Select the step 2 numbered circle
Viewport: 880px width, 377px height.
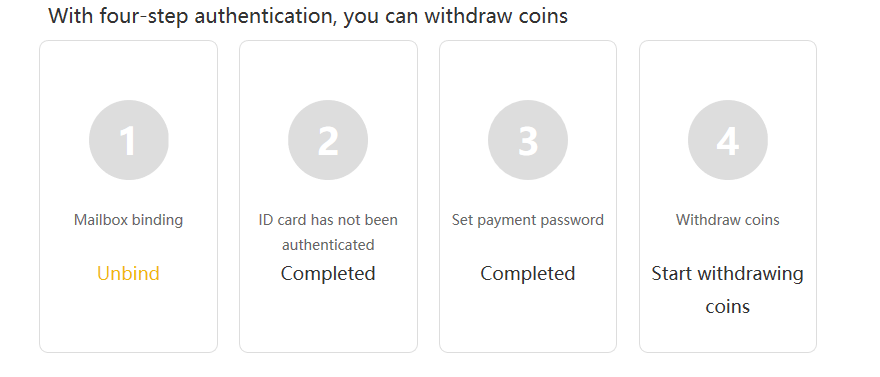328,140
